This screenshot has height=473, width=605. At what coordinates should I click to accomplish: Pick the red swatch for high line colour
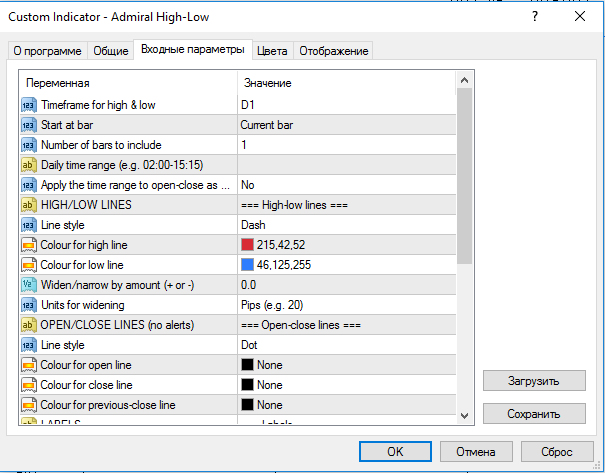247,245
